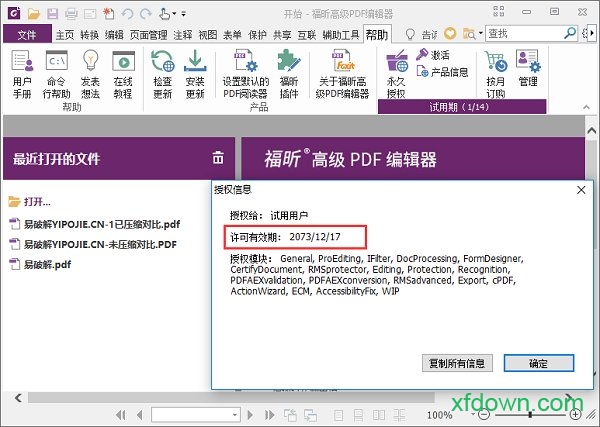Click the undo arrow in title bar
The image size is (600, 427).
click(x=127, y=14)
